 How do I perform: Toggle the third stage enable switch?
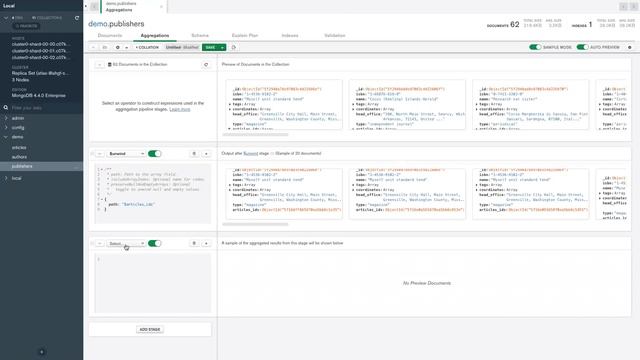tap(154, 244)
